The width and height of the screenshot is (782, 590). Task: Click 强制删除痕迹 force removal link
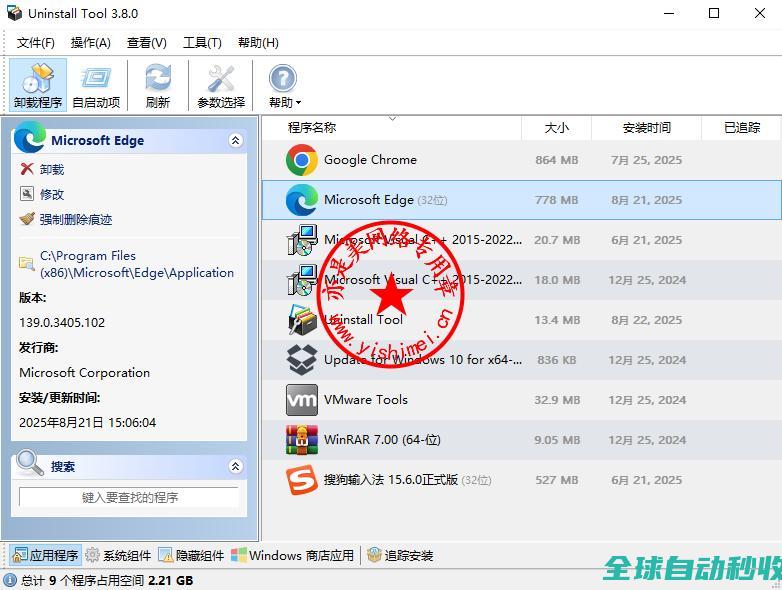coord(76,219)
